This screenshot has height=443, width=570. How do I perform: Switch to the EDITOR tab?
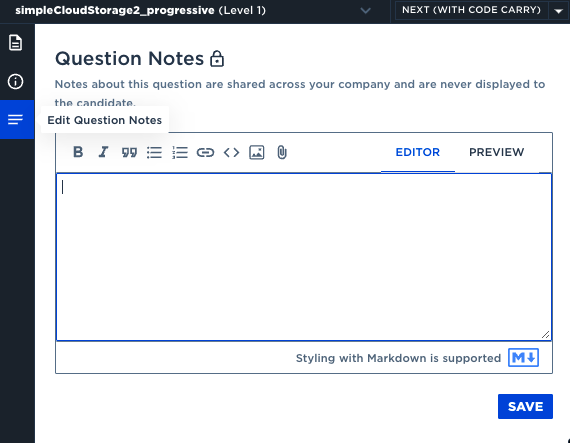pyautogui.click(x=418, y=152)
